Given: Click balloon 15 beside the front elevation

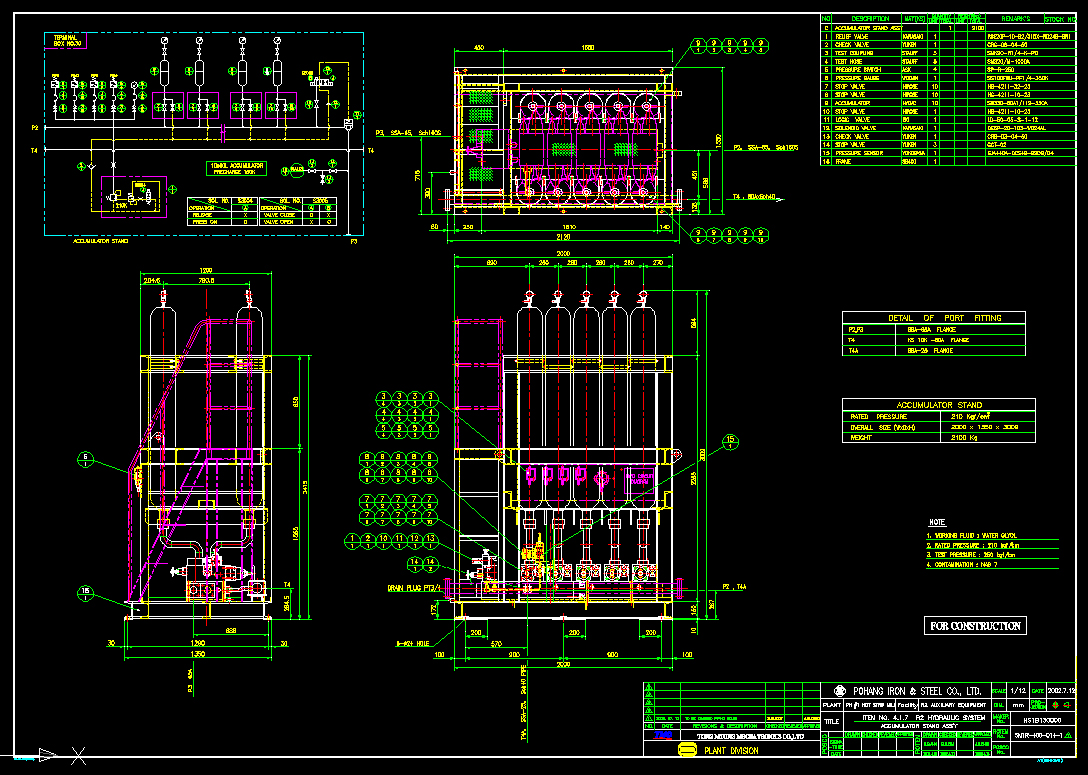Looking at the screenshot, I should (x=730, y=440).
